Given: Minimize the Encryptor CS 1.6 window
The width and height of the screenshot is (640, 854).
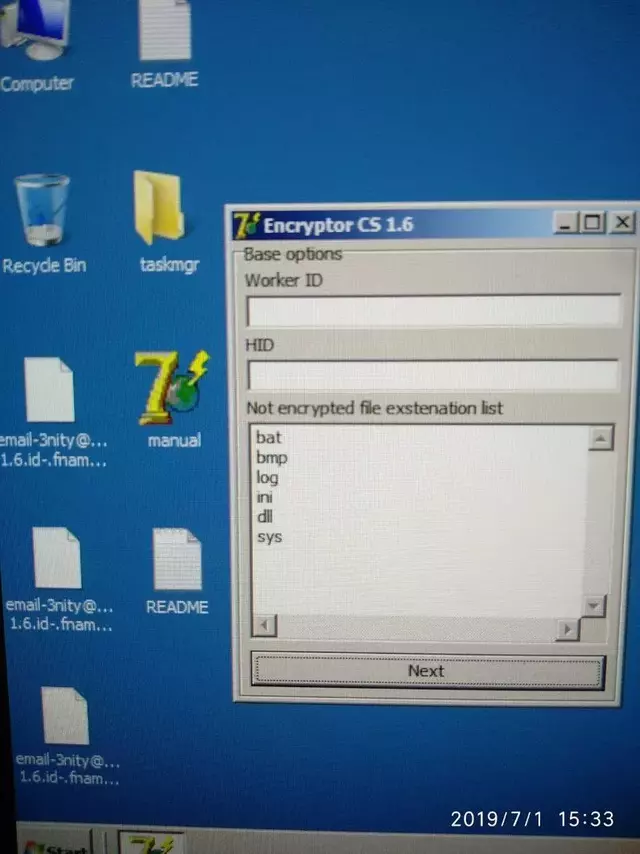Looking at the screenshot, I should point(566,223).
